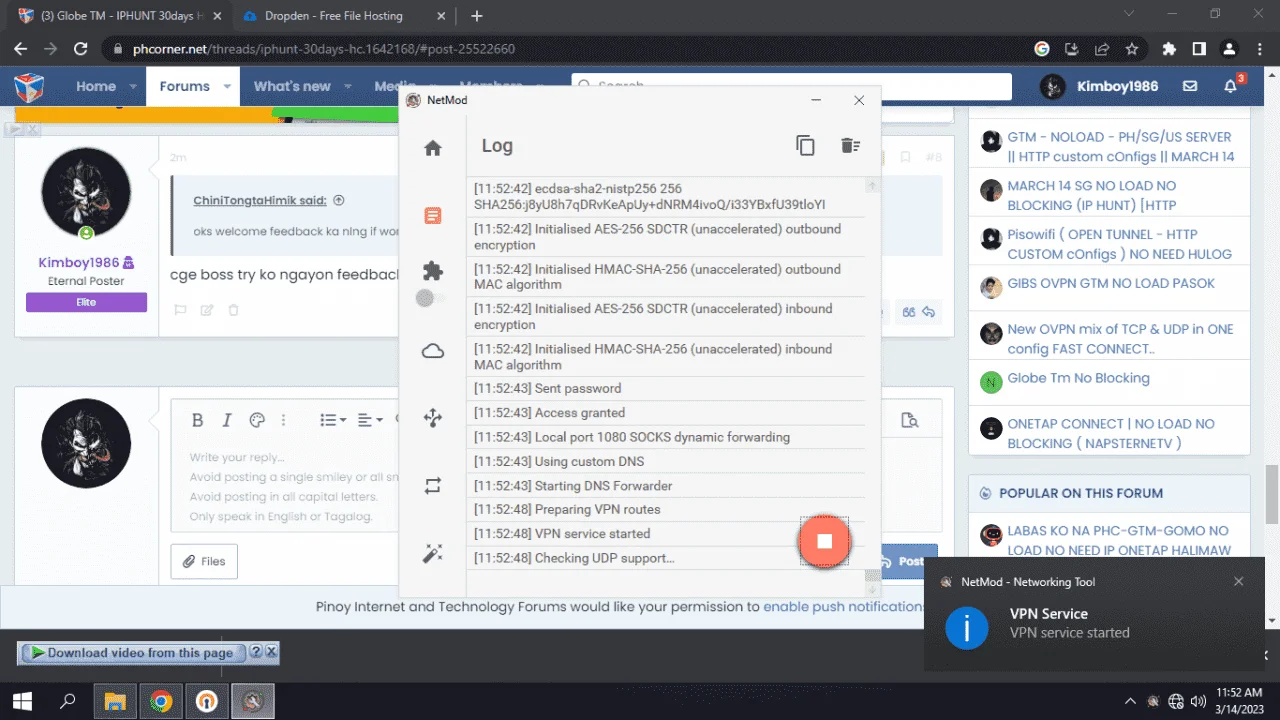Expand the alignment dropdown in reply editor
Viewport: 1280px width, 720px height.
point(370,420)
